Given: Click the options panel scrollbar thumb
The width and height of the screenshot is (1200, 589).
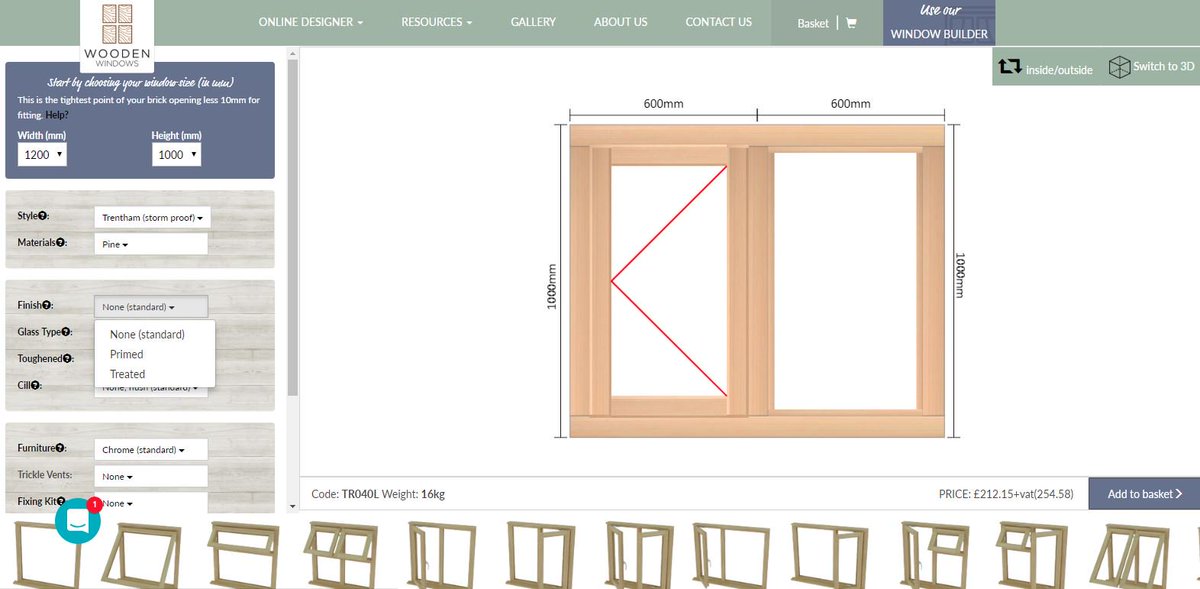Looking at the screenshot, I should point(292,228).
